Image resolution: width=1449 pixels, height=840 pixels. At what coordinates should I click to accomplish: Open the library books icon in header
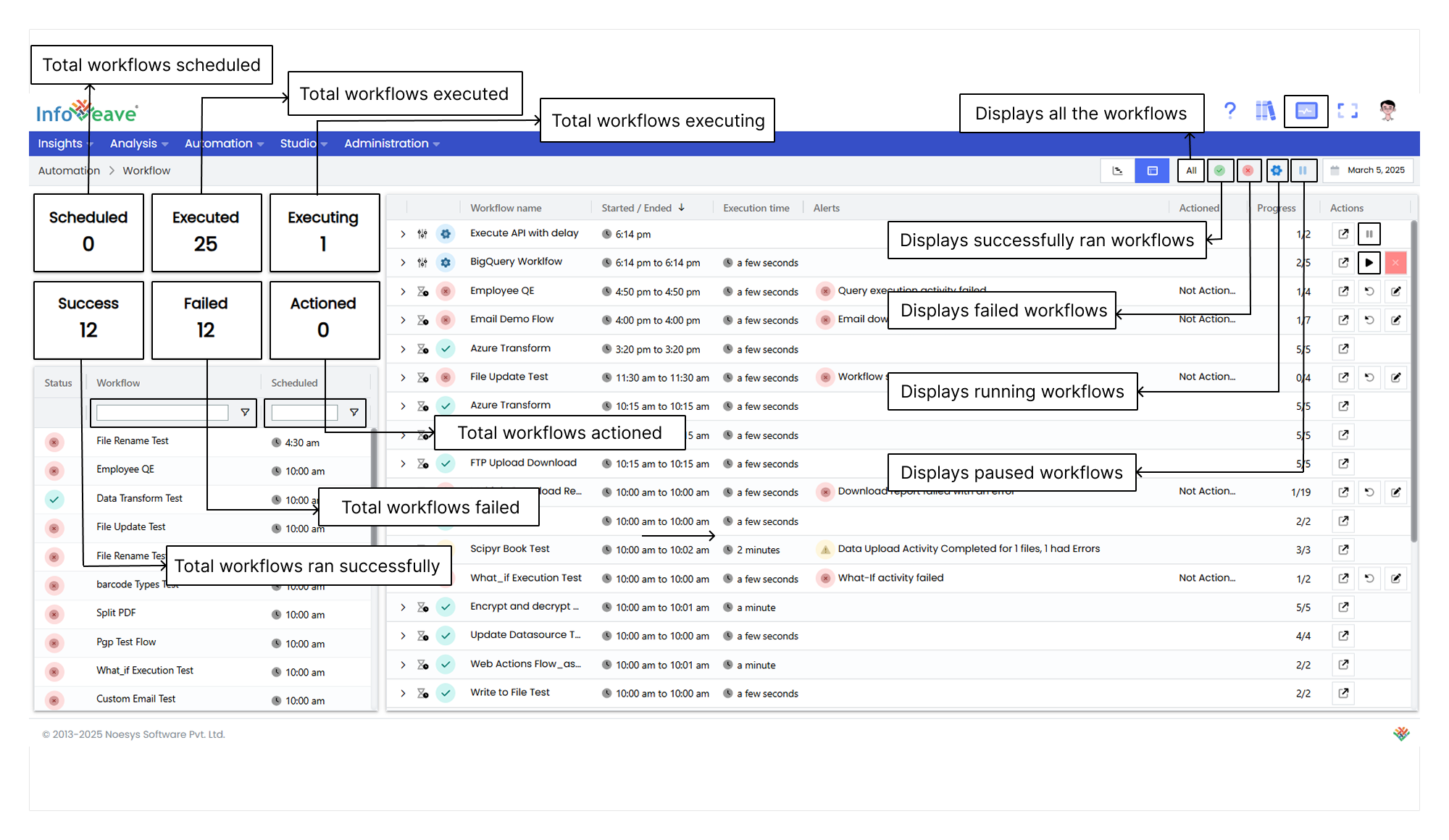coord(1265,111)
